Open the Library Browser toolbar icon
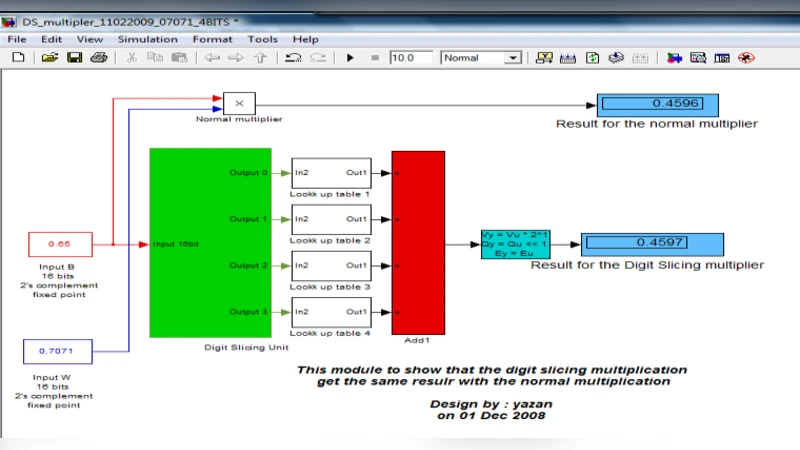 [x=674, y=58]
